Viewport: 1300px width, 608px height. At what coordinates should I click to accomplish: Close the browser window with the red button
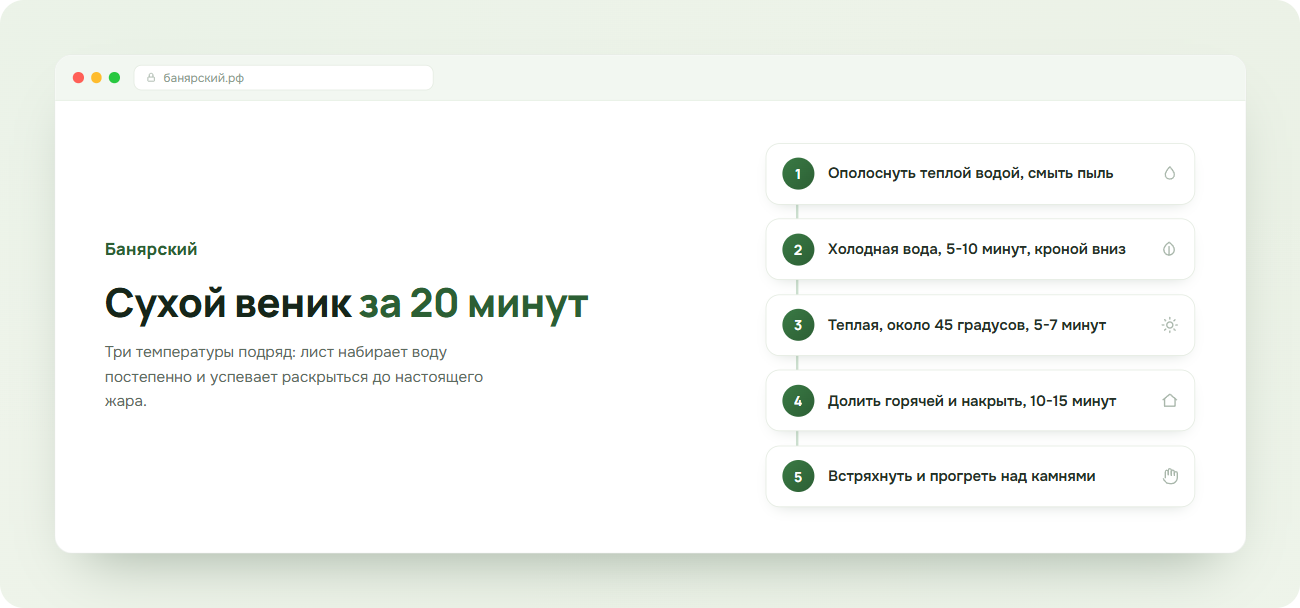click(79, 78)
